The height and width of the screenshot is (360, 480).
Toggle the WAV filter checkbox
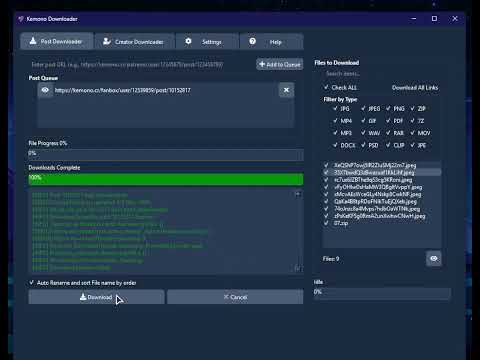[x=363, y=133]
